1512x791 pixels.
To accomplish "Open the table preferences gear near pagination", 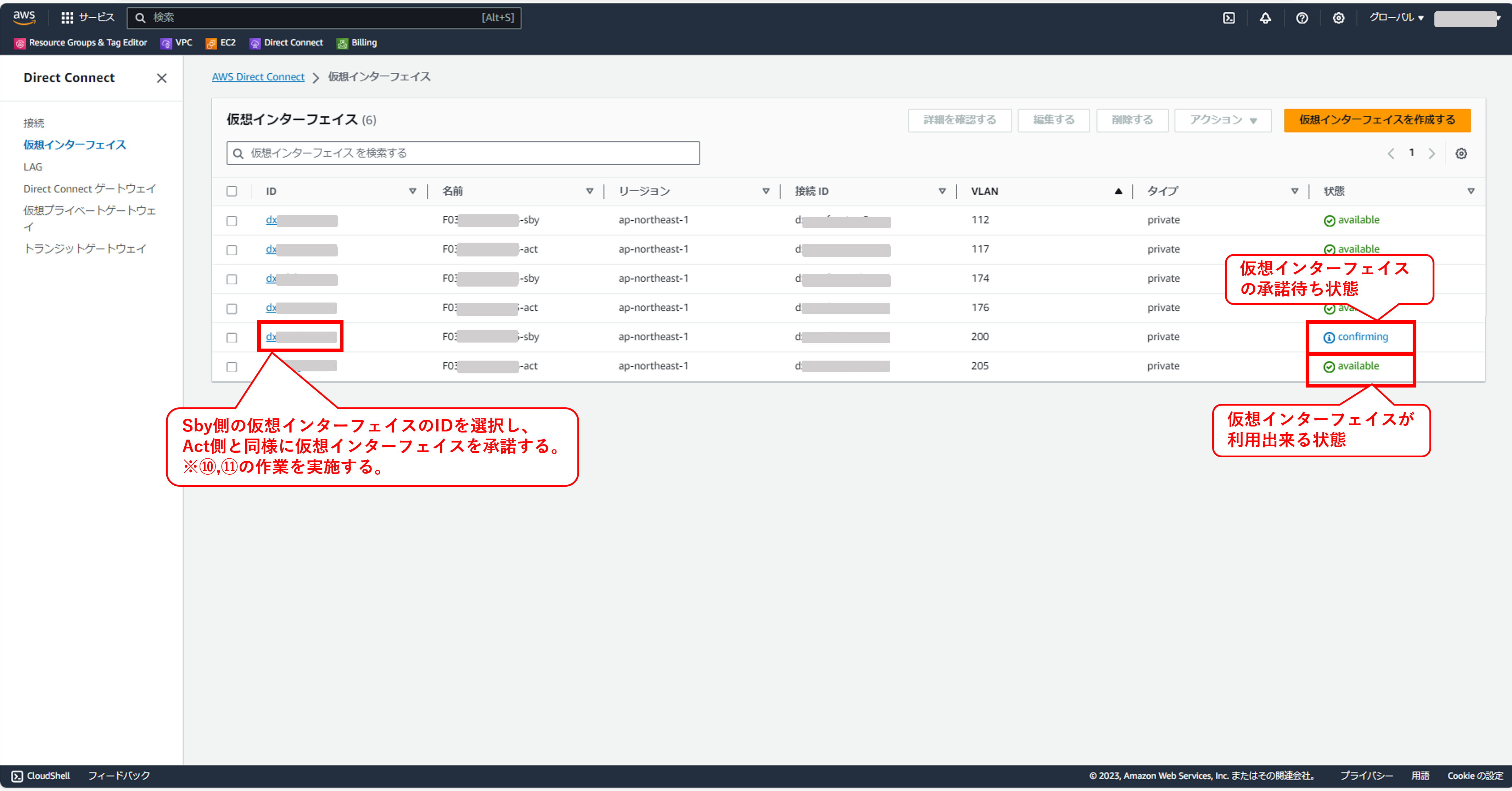I will 1461,153.
